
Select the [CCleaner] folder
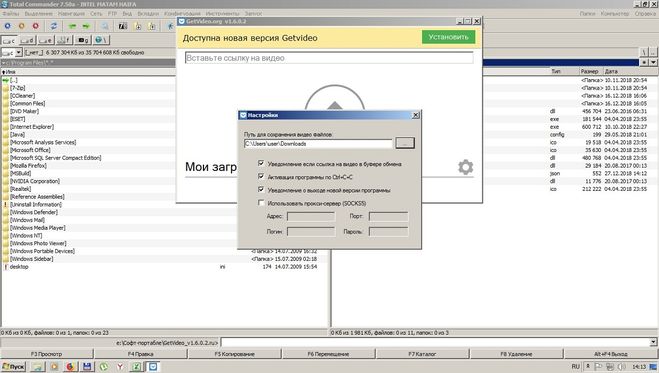click(23, 96)
